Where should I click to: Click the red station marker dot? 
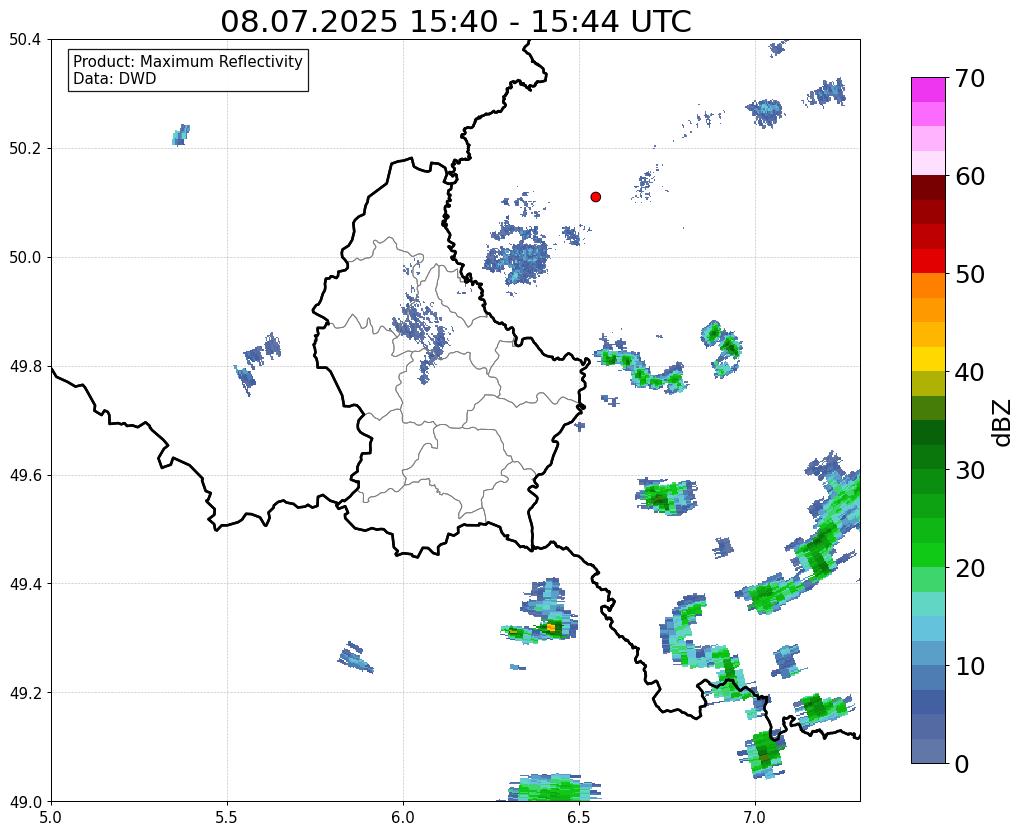[595, 197]
